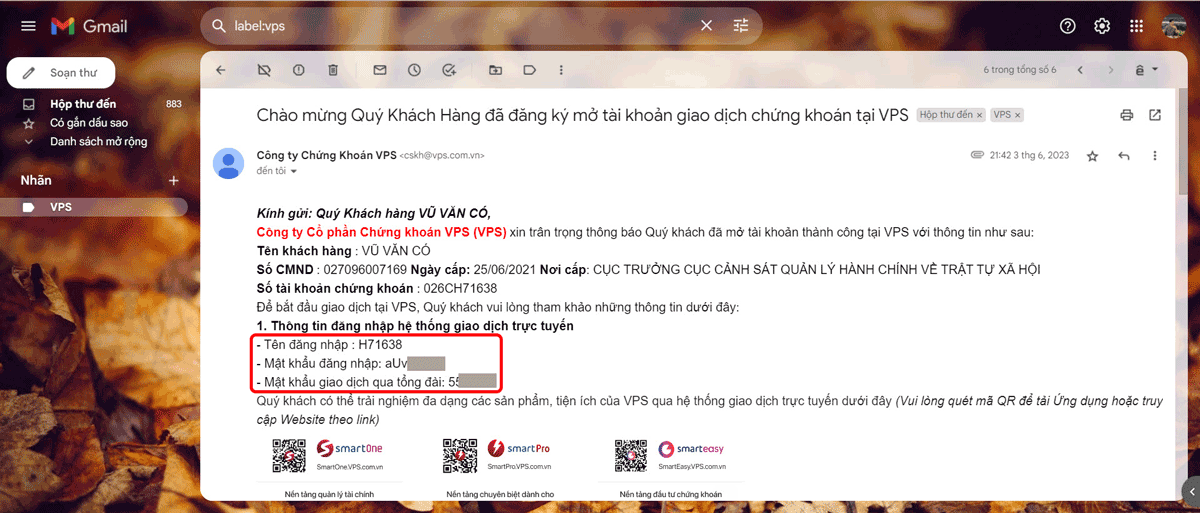Print the email using printer icon
Screen dimensions: 1200x513
pyautogui.click(x=1127, y=115)
